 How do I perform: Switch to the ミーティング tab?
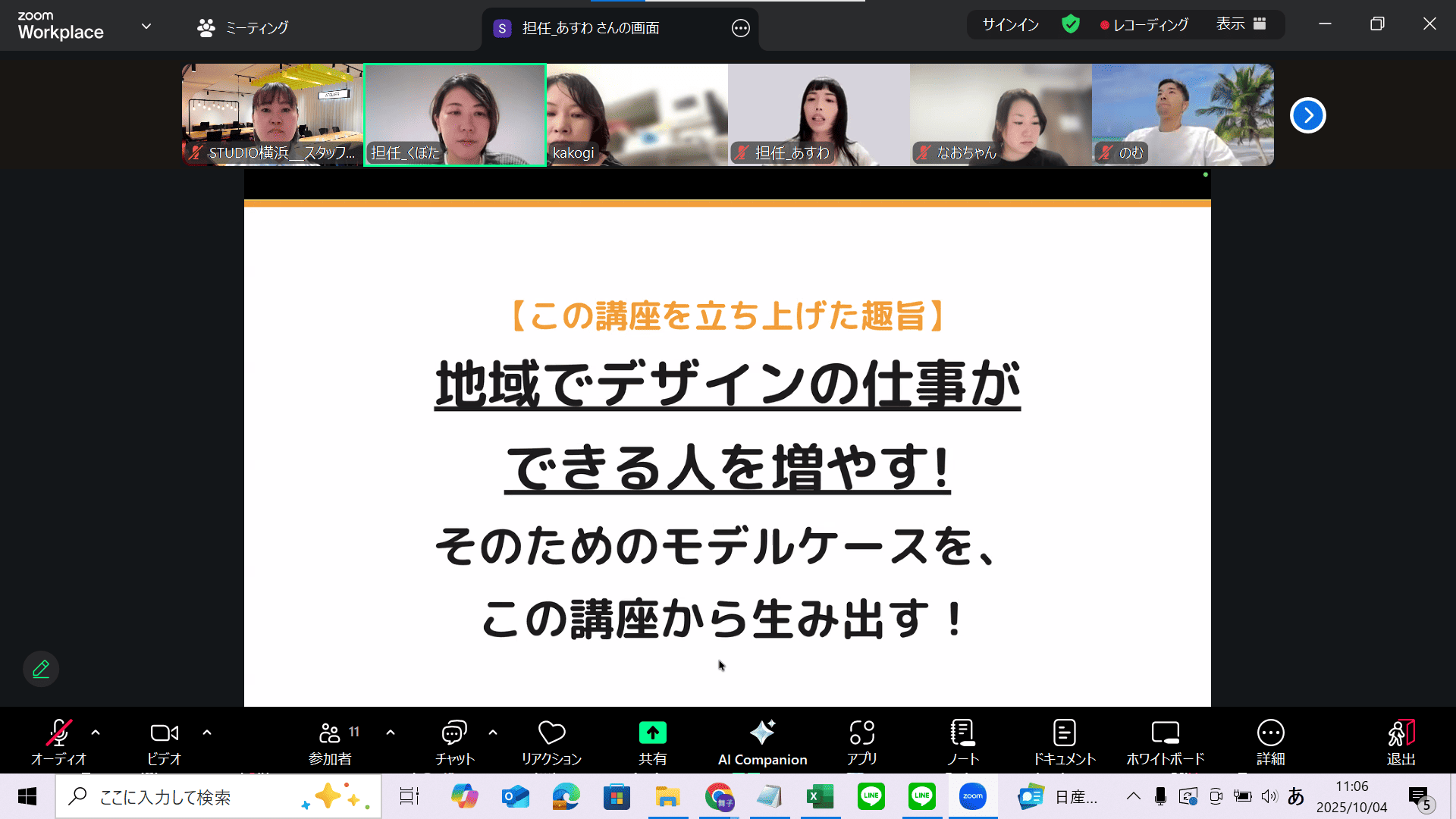click(x=243, y=28)
